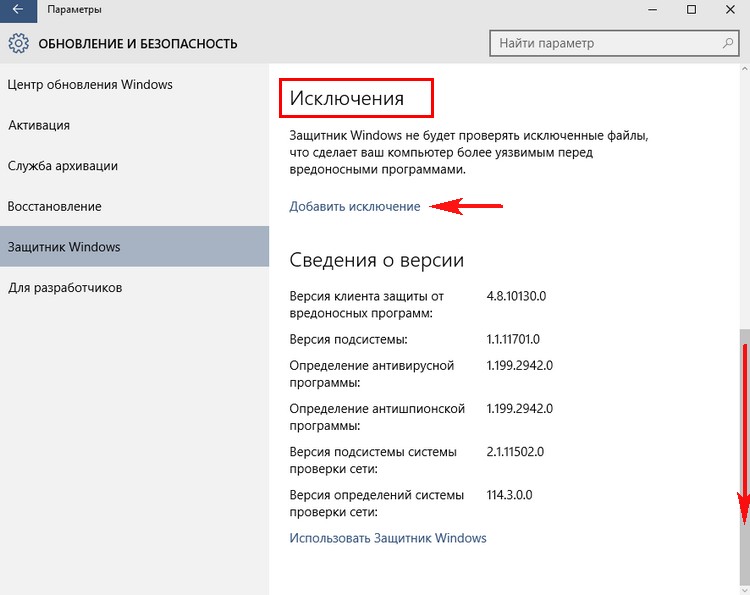This screenshot has height=595, width=750.
Task: Click the settings gear icon in the header
Action: pos(19,43)
